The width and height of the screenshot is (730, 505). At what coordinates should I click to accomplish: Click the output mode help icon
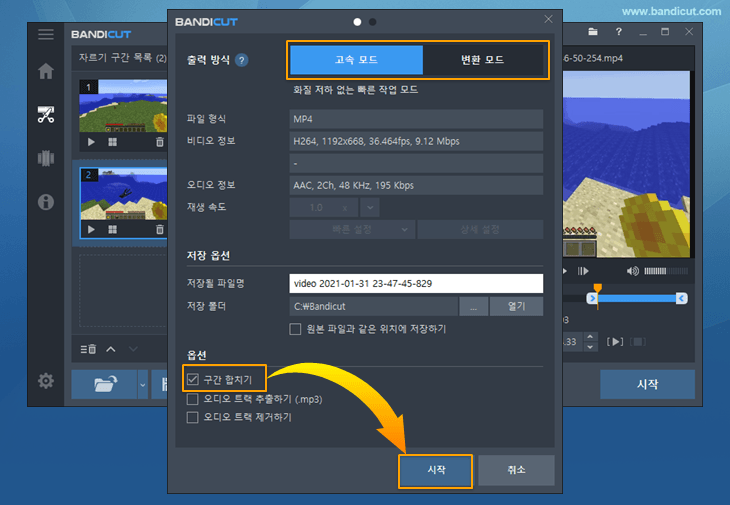pyautogui.click(x=242, y=60)
